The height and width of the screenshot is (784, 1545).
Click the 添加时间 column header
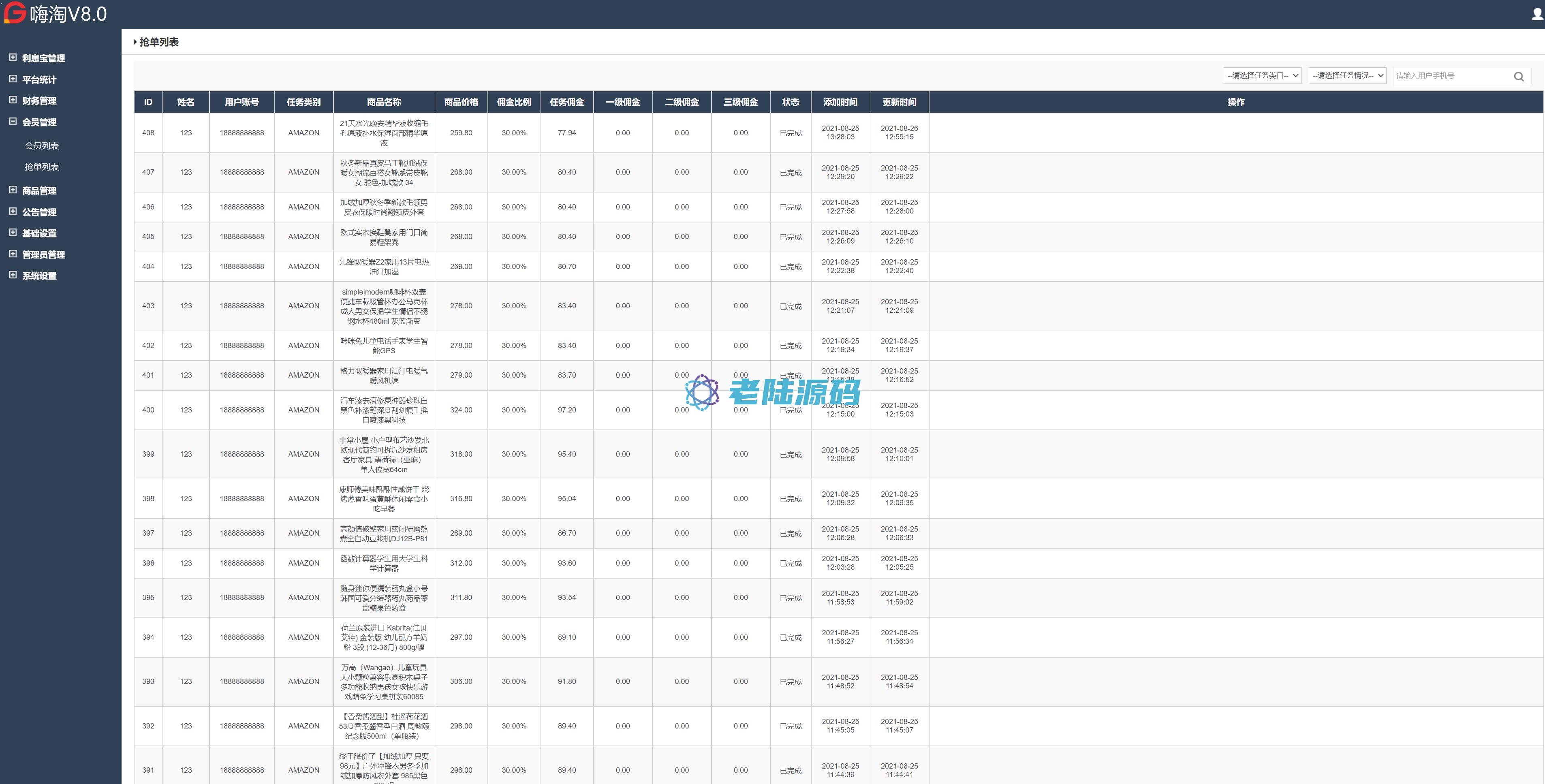click(840, 102)
